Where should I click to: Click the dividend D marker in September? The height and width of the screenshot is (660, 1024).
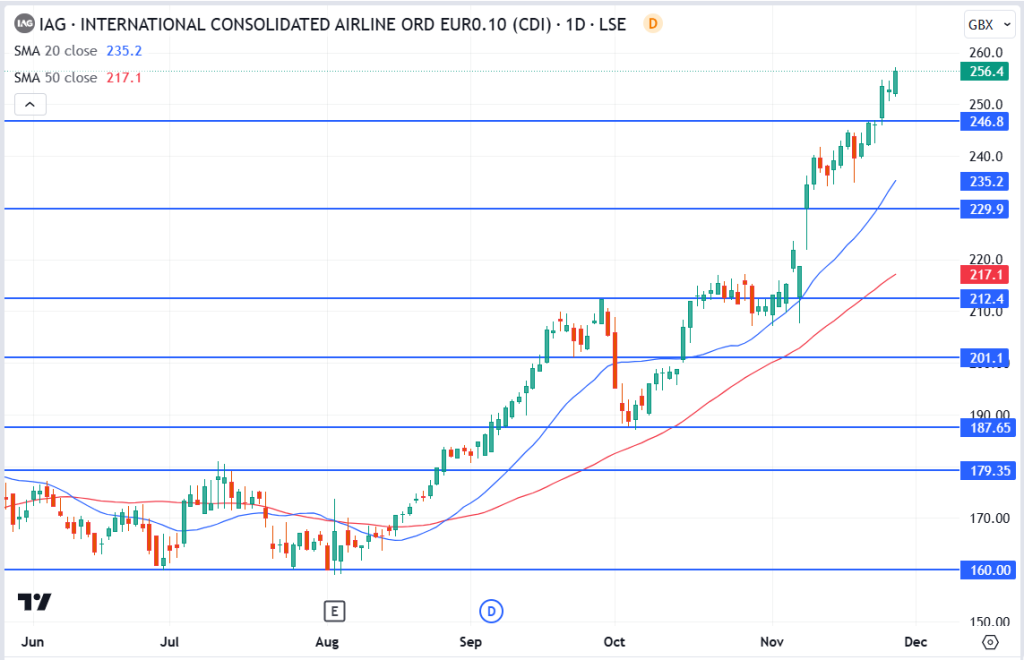coord(491,610)
